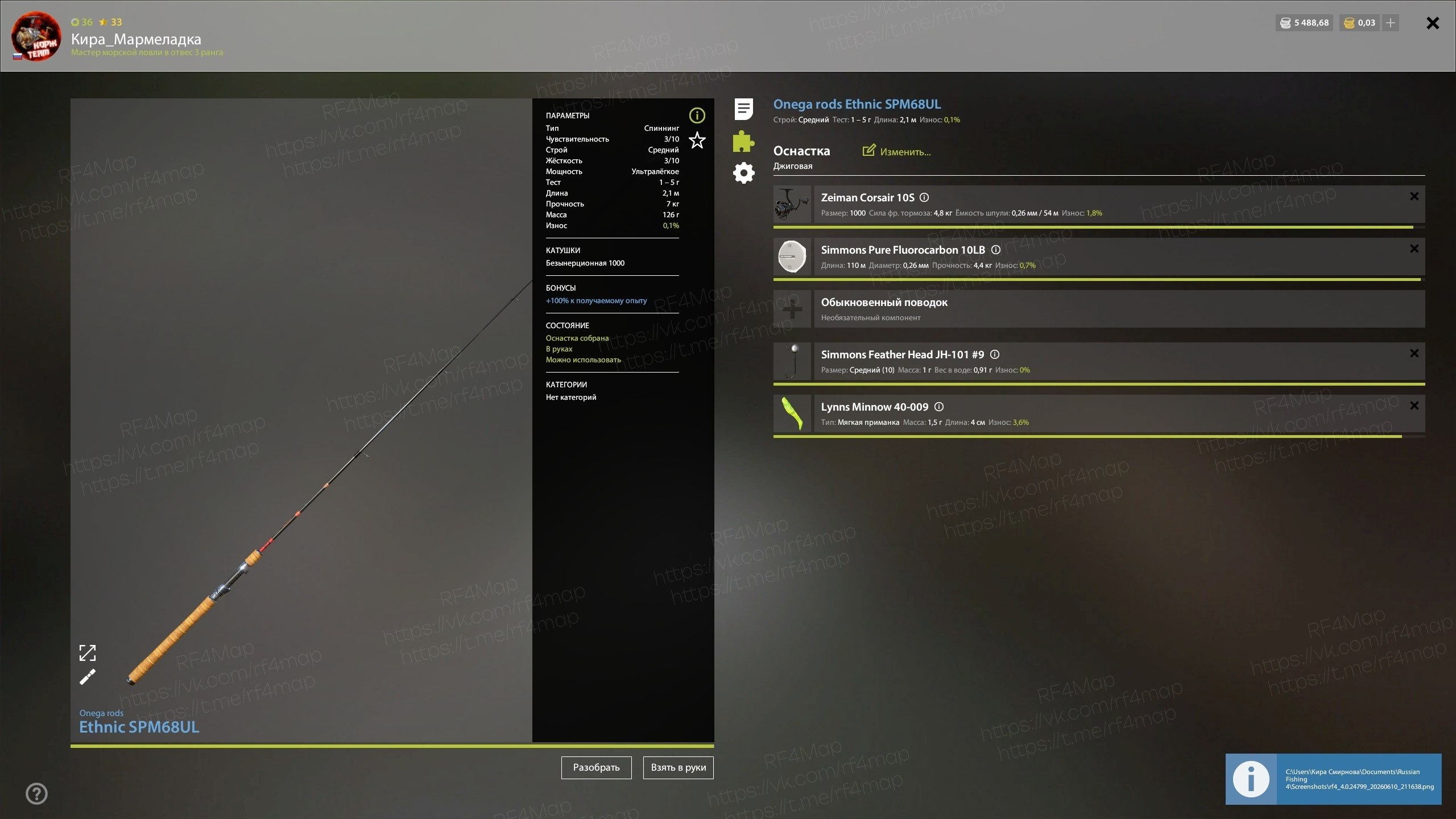Click the Взять в руки button
The image size is (1456, 819).
(678, 767)
